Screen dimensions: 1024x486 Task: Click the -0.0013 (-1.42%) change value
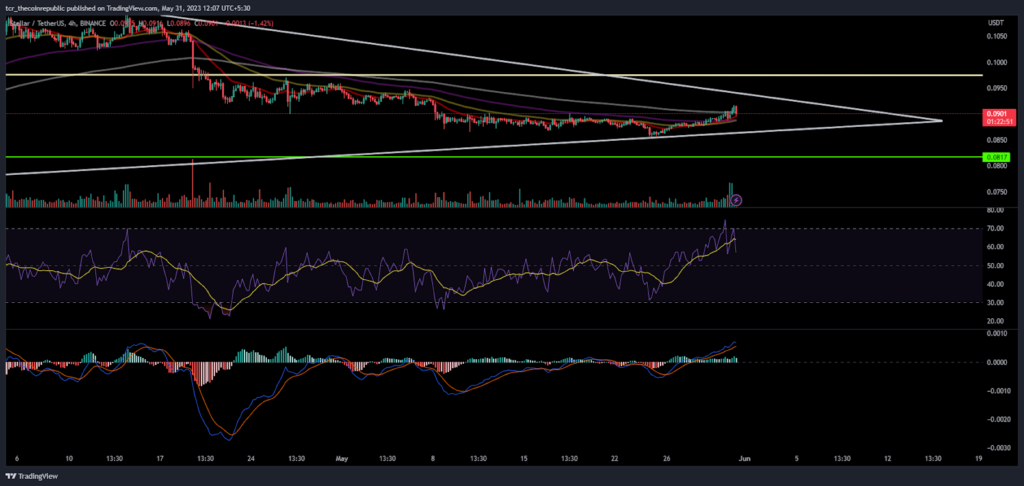[249, 24]
